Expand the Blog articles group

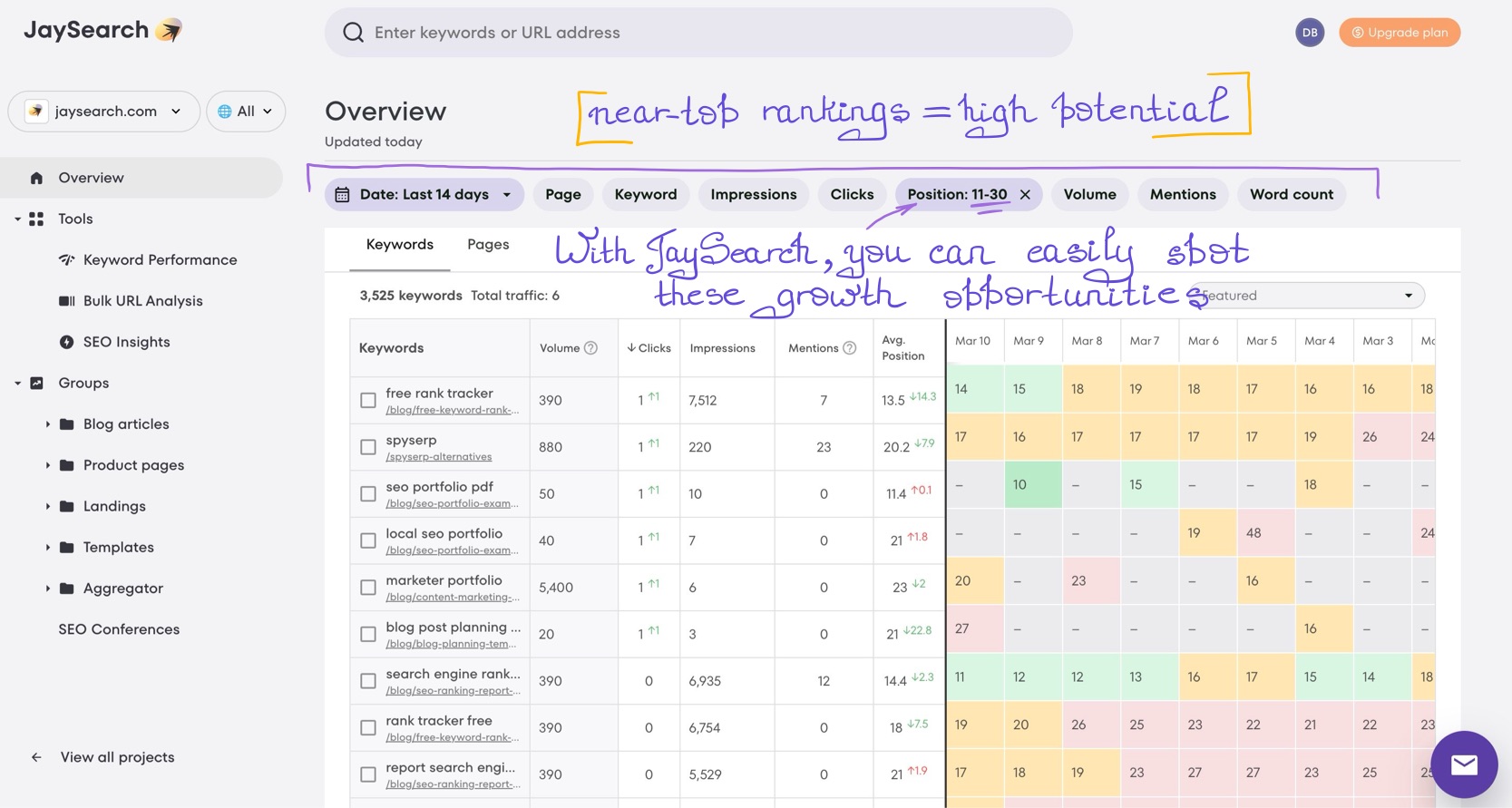click(47, 423)
